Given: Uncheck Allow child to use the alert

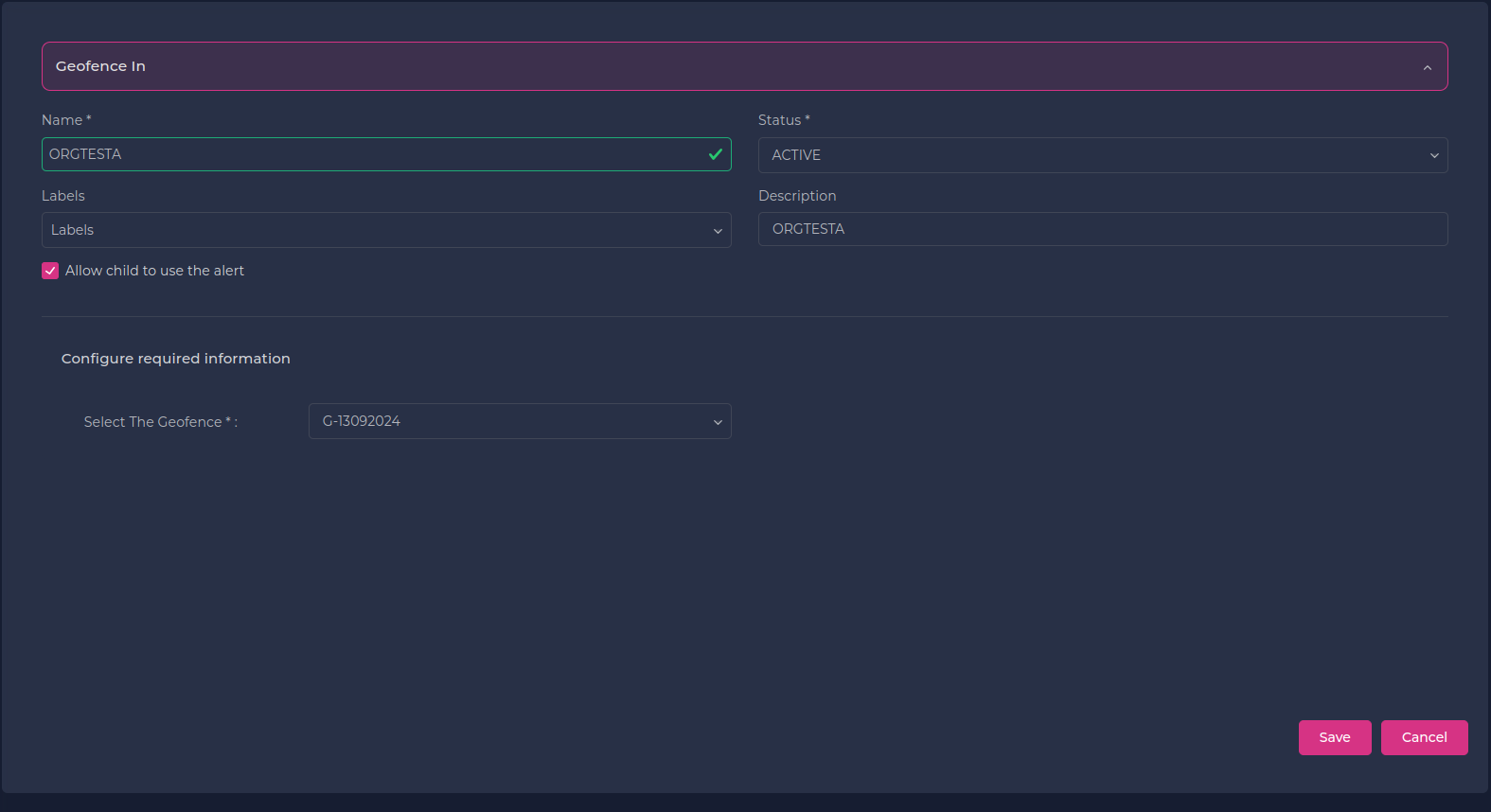Looking at the screenshot, I should 50,271.
